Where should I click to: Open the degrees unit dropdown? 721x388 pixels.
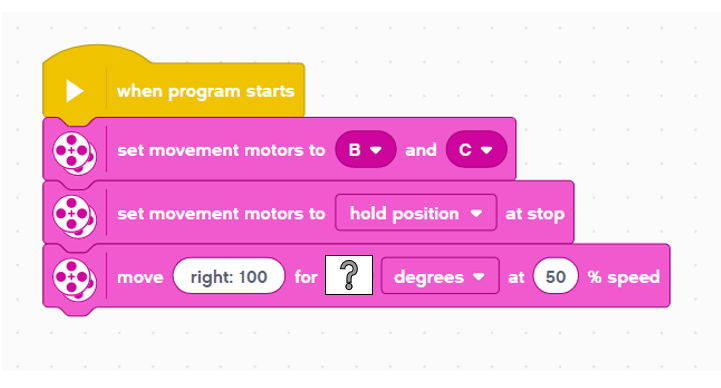point(440,276)
